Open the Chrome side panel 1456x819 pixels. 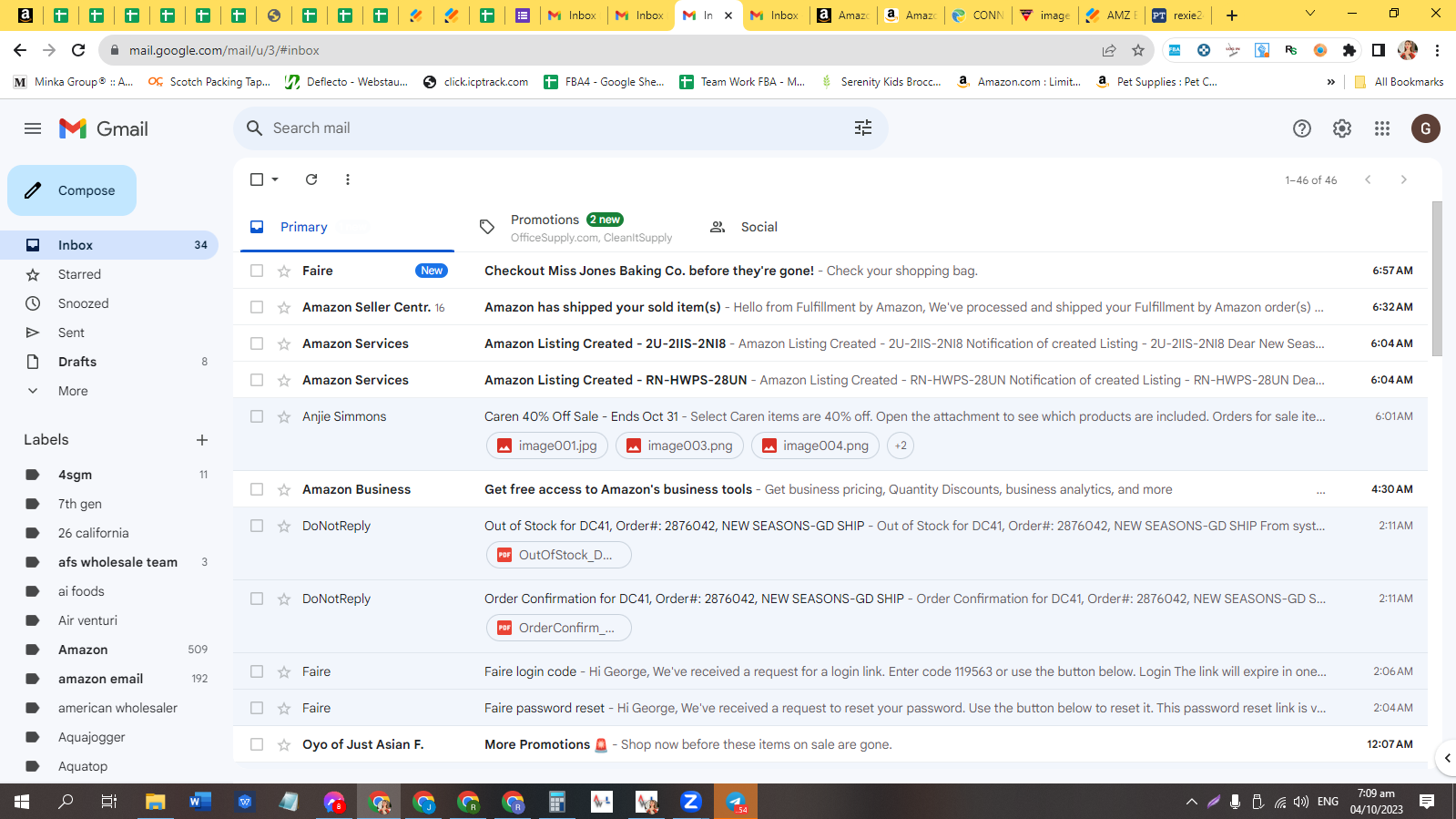(x=1379, y=50)
